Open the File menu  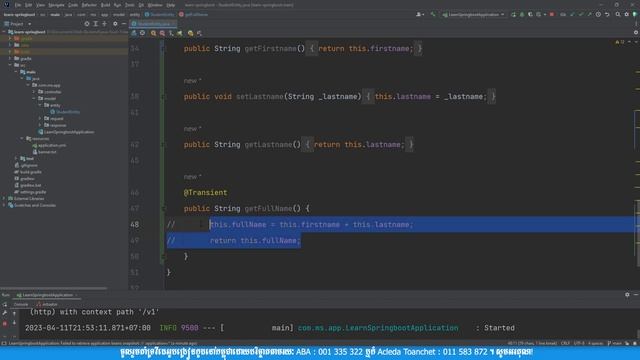coord(18,5)
